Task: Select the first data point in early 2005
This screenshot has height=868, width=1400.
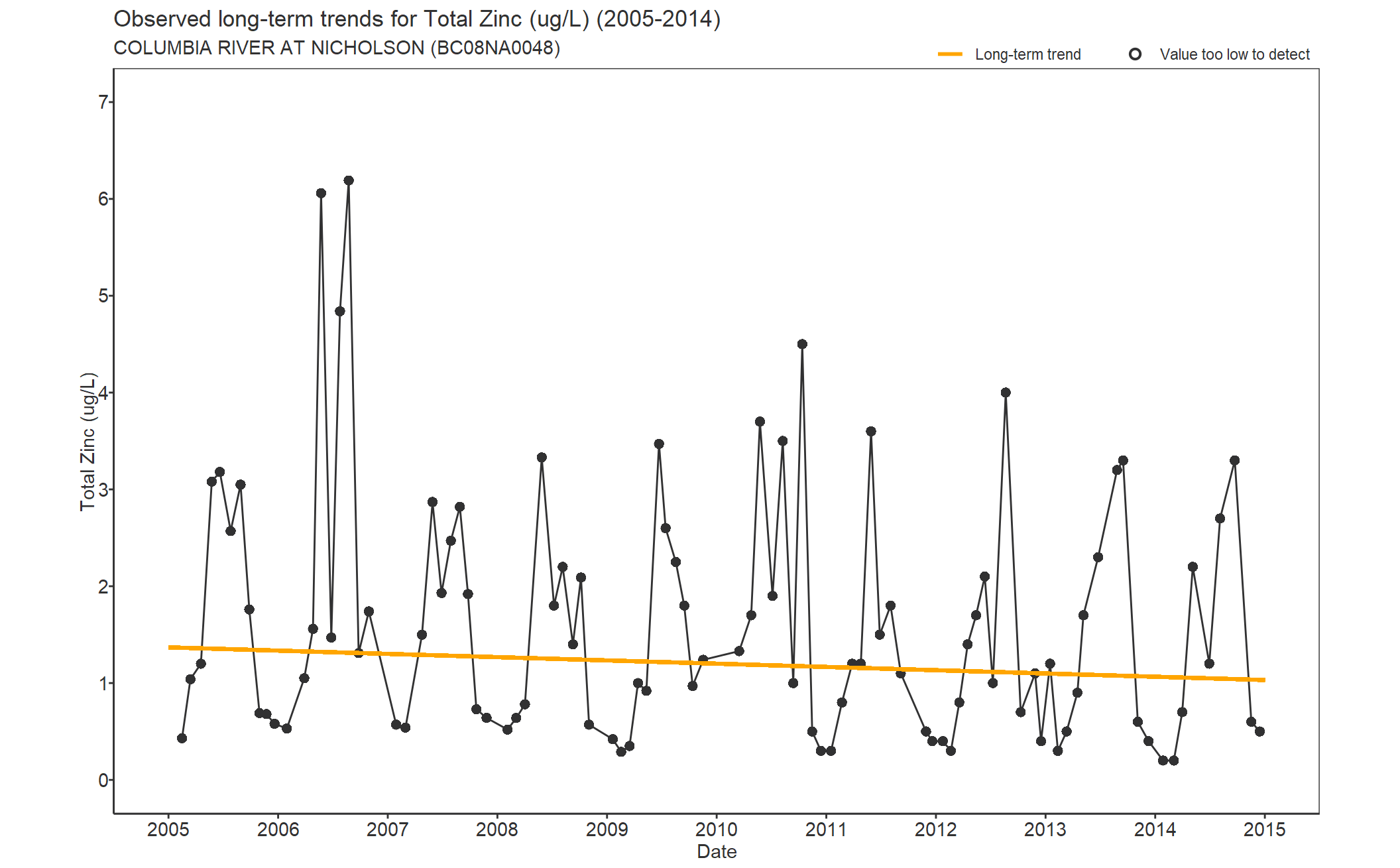Action: tap(182, 738)
